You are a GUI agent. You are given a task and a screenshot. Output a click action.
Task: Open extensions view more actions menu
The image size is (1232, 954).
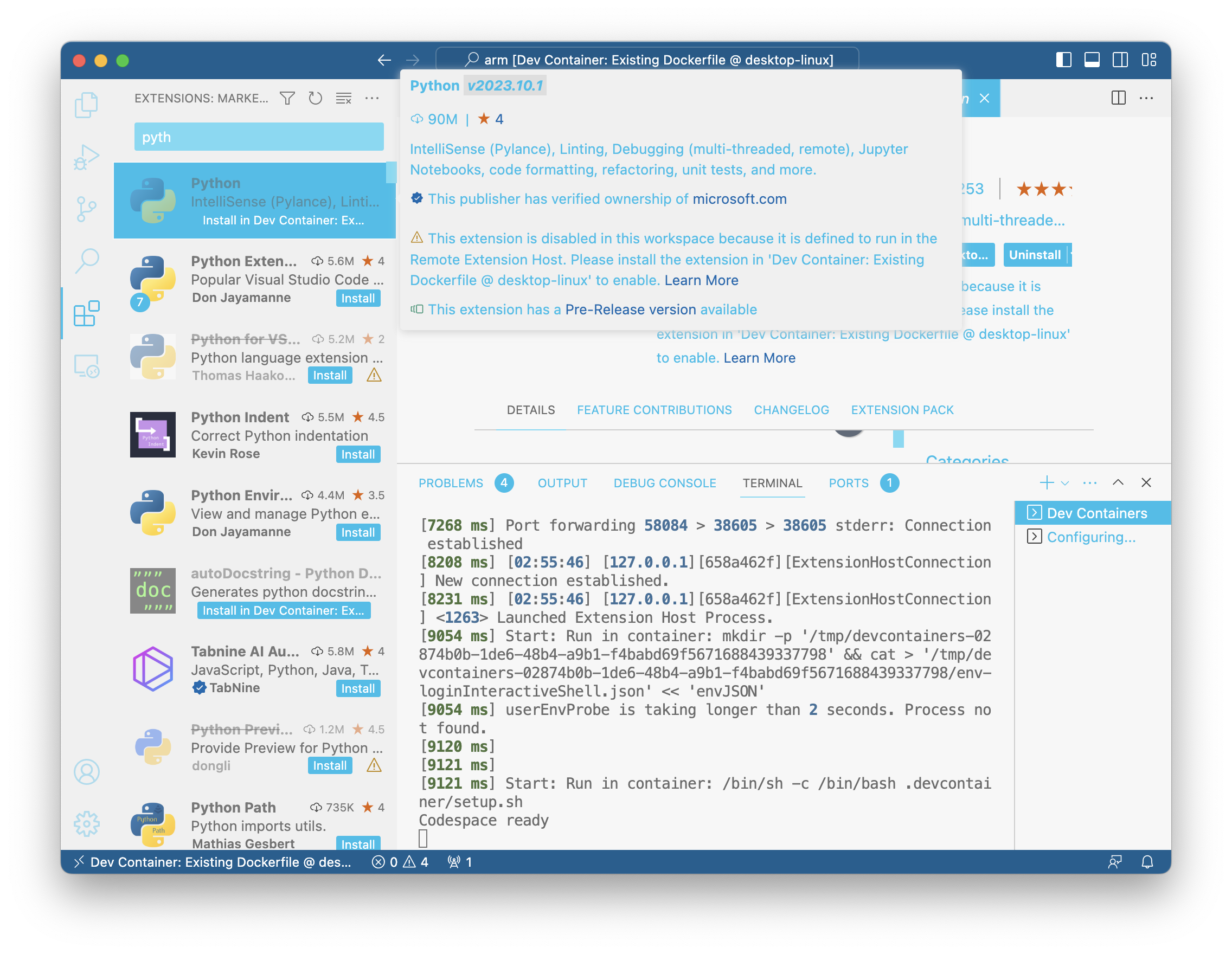click(372, 99)
